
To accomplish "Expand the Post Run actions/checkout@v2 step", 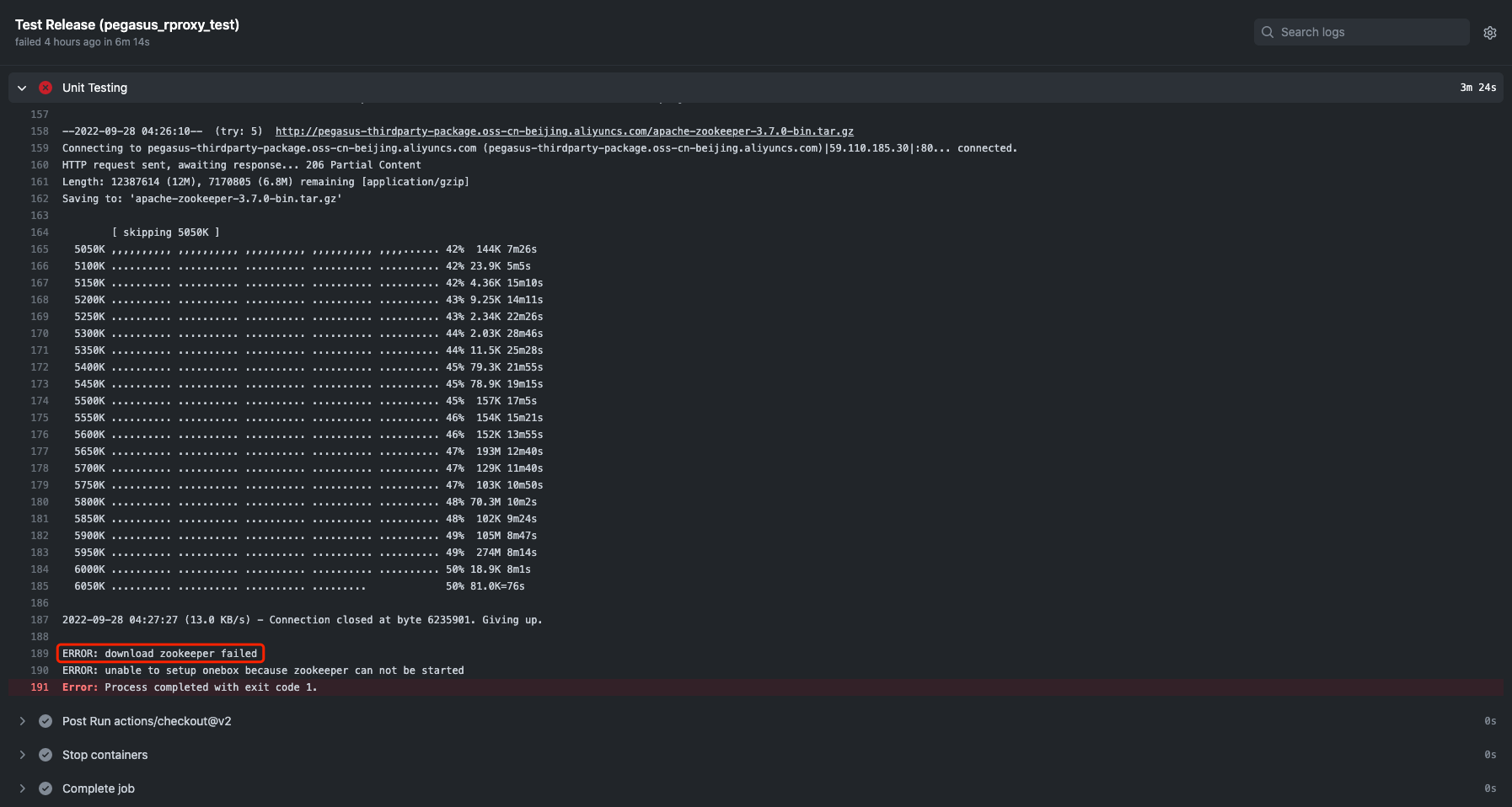I will tap(21, 720).
